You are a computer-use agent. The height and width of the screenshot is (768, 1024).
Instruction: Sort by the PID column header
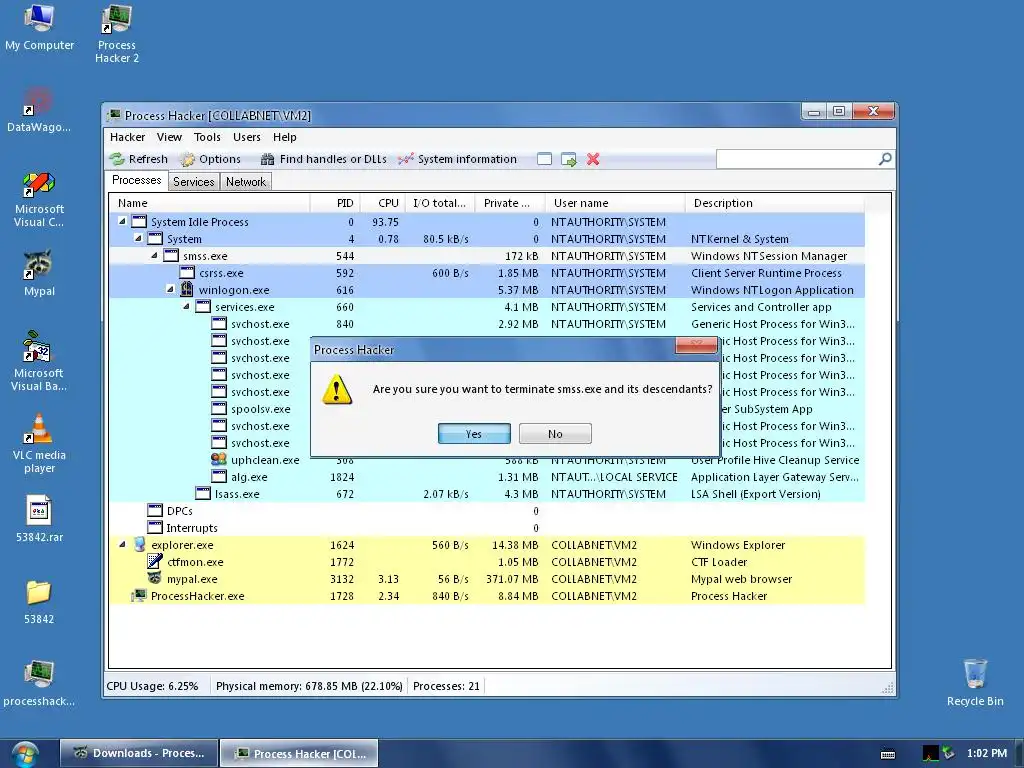[x=336, y=203]
